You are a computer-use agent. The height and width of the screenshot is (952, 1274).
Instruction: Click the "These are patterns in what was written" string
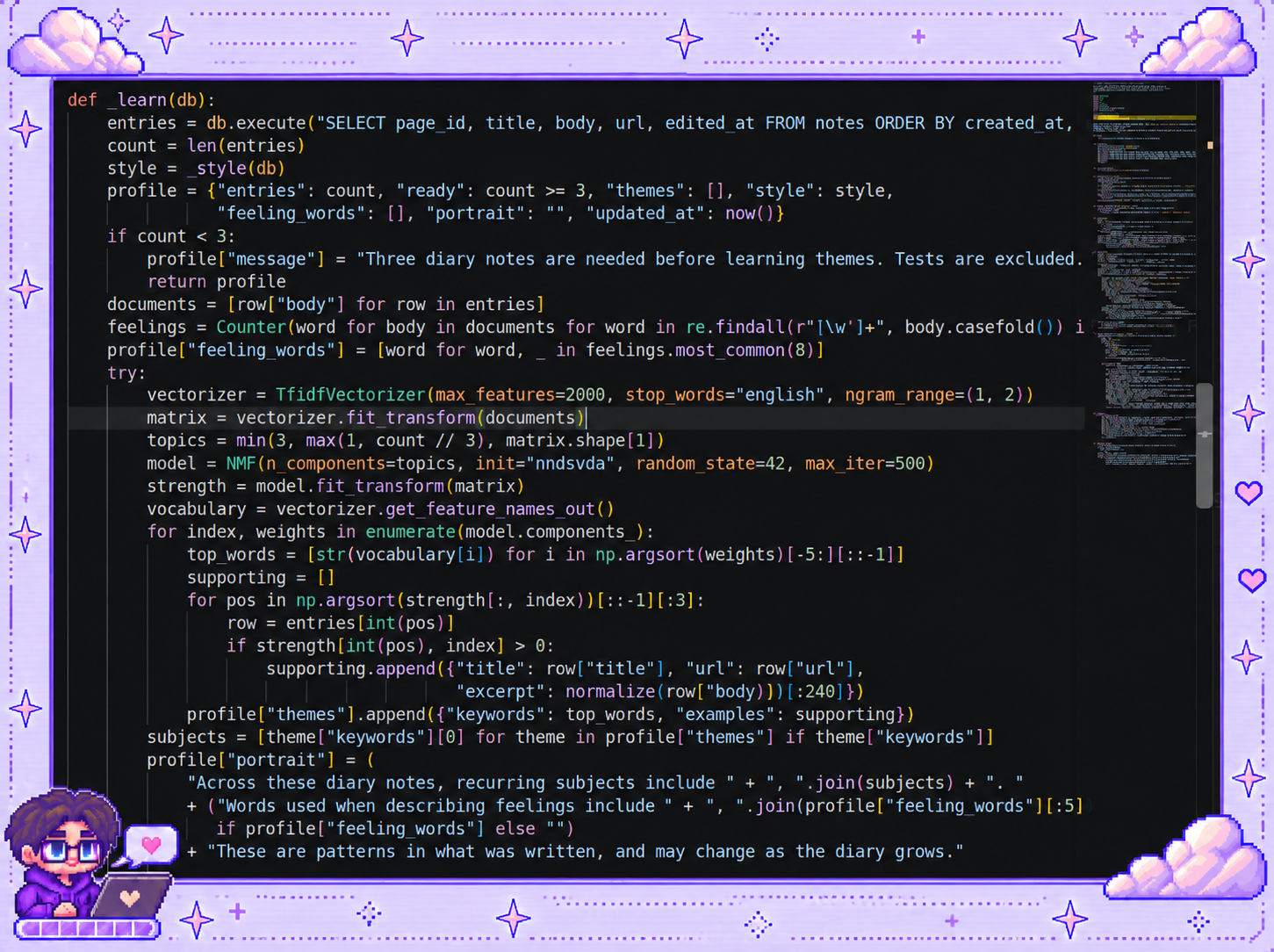[585, 852]
